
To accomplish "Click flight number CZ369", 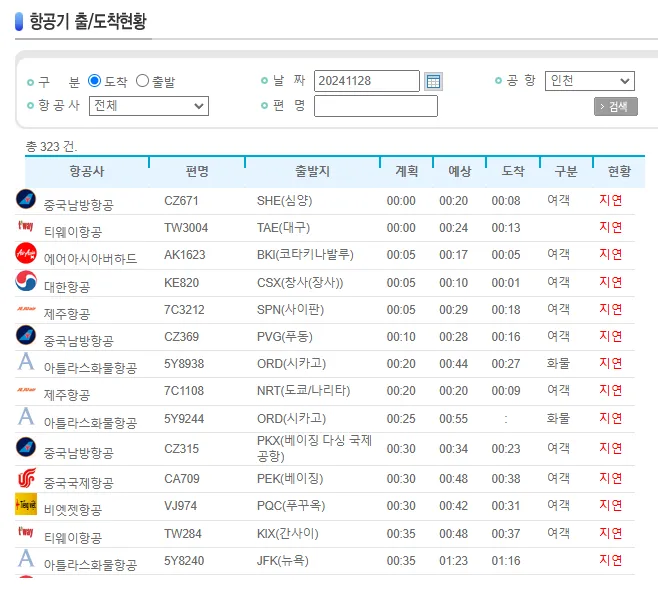I will coord(181,337).
